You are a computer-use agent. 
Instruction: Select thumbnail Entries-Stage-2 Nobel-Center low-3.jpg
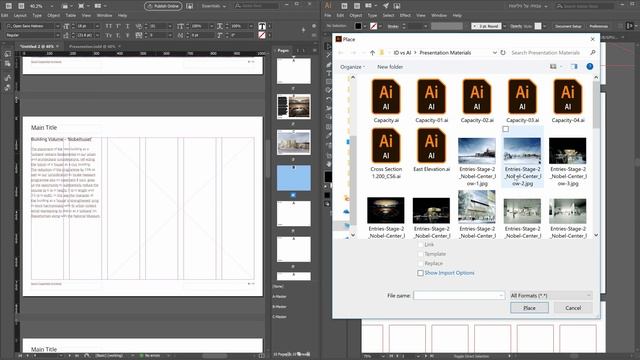(x=568, y=151)
